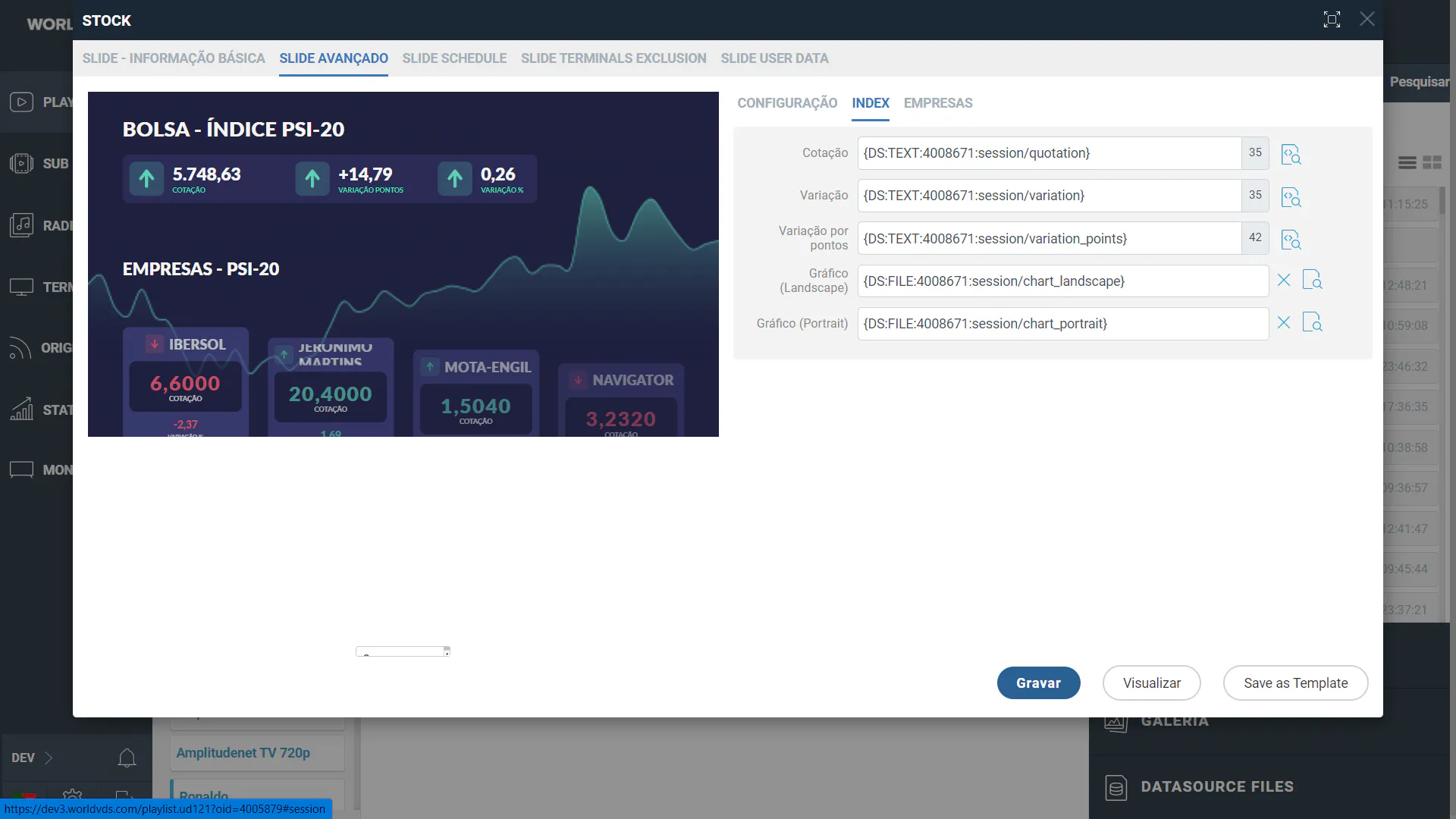Open datasource picker for Cotação field
The width and height of the screenshot is (1456, 819).
click(1291, 154)
